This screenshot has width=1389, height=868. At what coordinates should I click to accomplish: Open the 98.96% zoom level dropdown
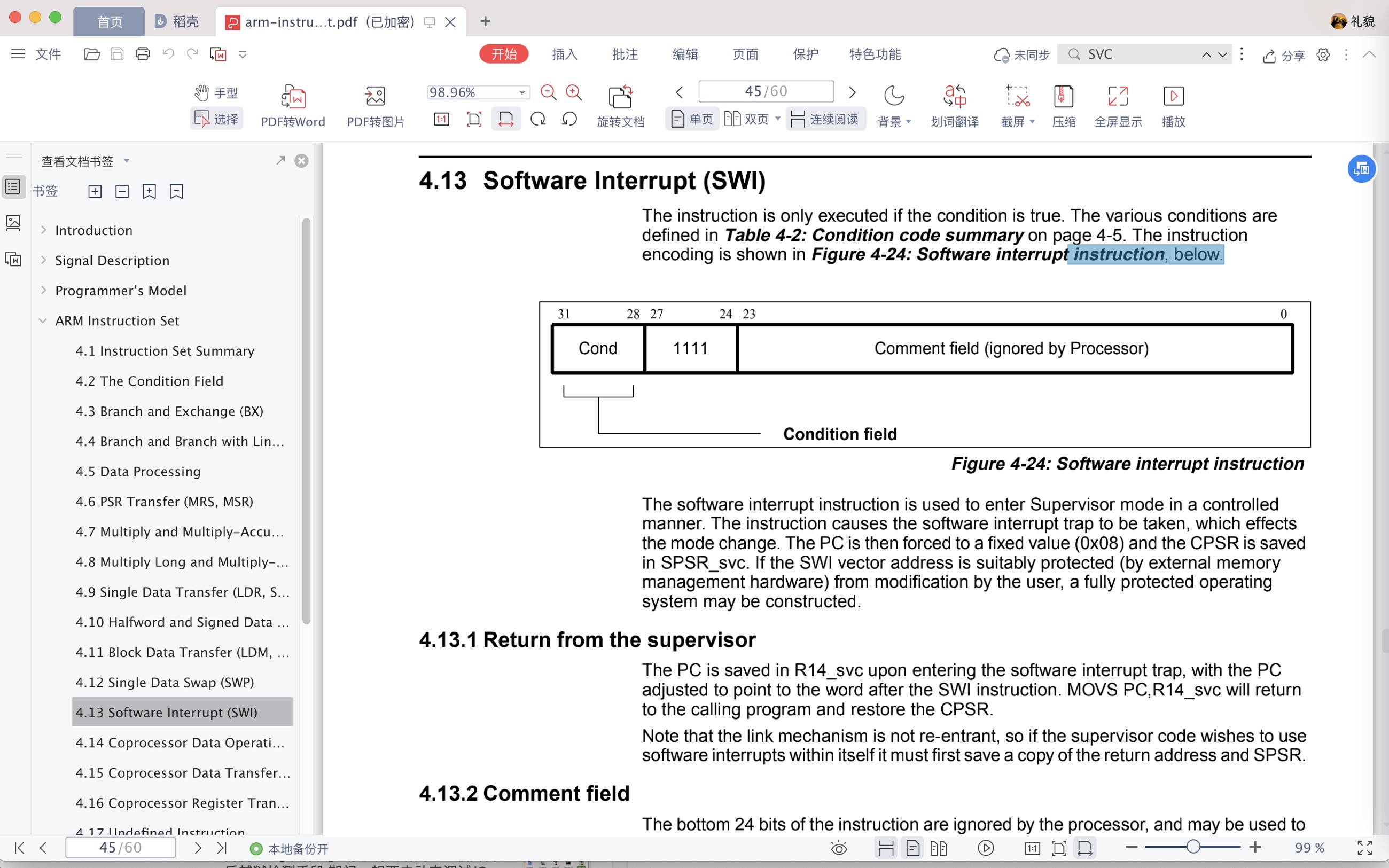tap(522, 92)
